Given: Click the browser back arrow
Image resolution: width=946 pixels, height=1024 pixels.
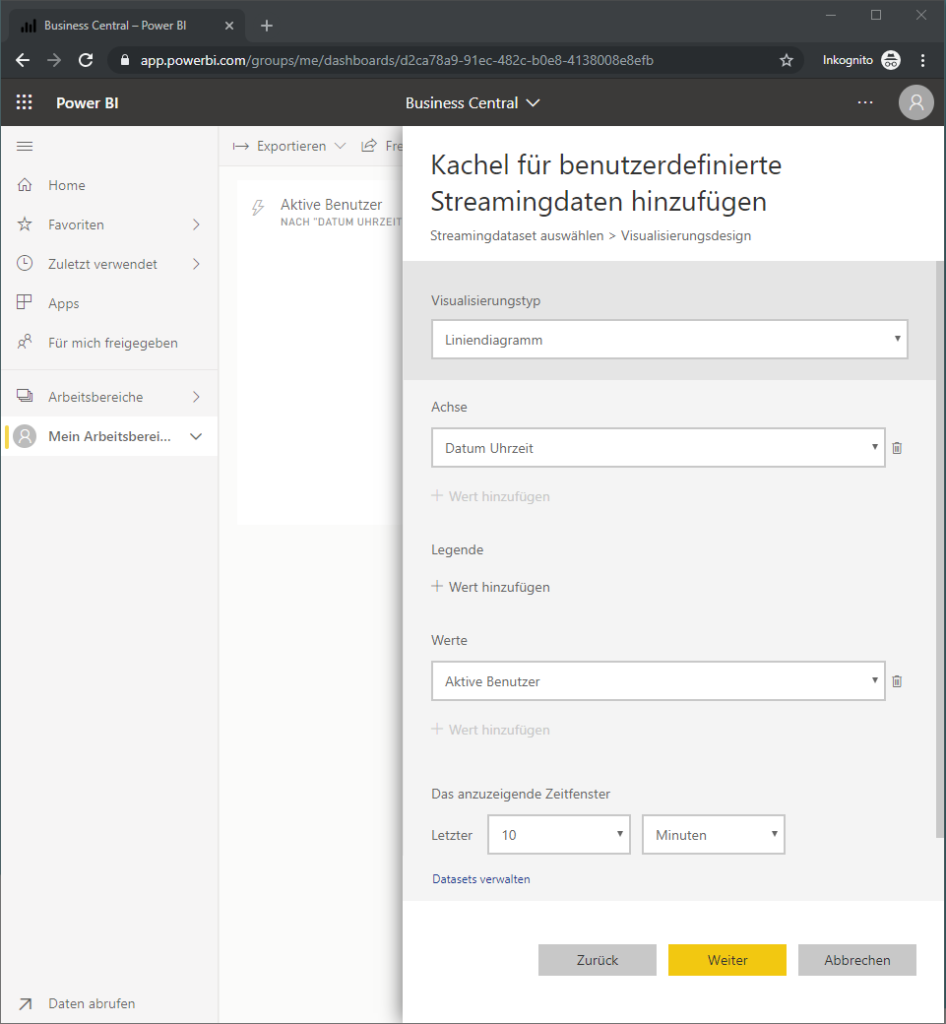Looking at the screenshot, I should [x=23, y=60].
